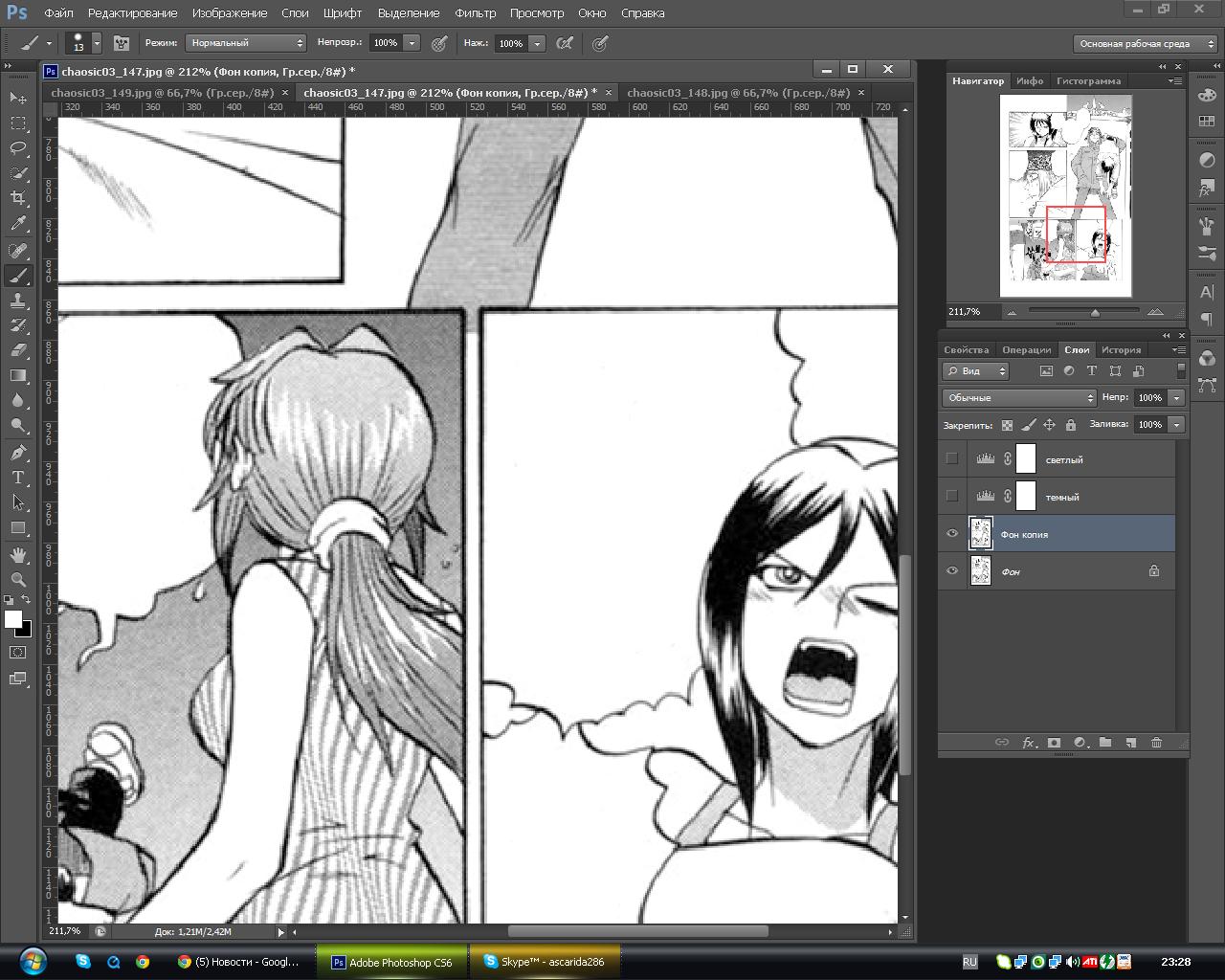The height and width of the screenshot is (980, 1225).
Task: Select the Quick Selection tool
Action: [18, 173]
